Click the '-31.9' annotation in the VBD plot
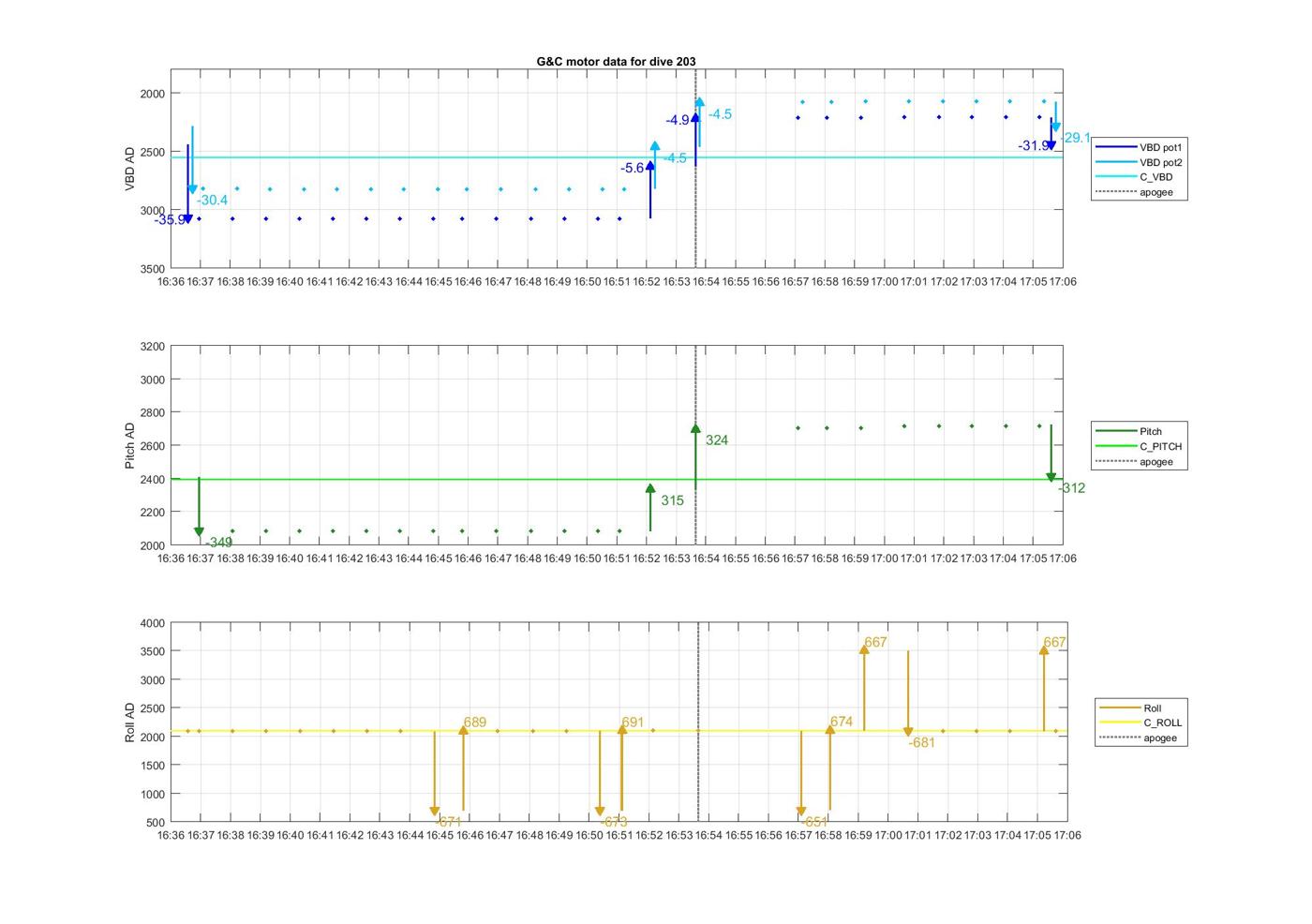 (1034, 146)
